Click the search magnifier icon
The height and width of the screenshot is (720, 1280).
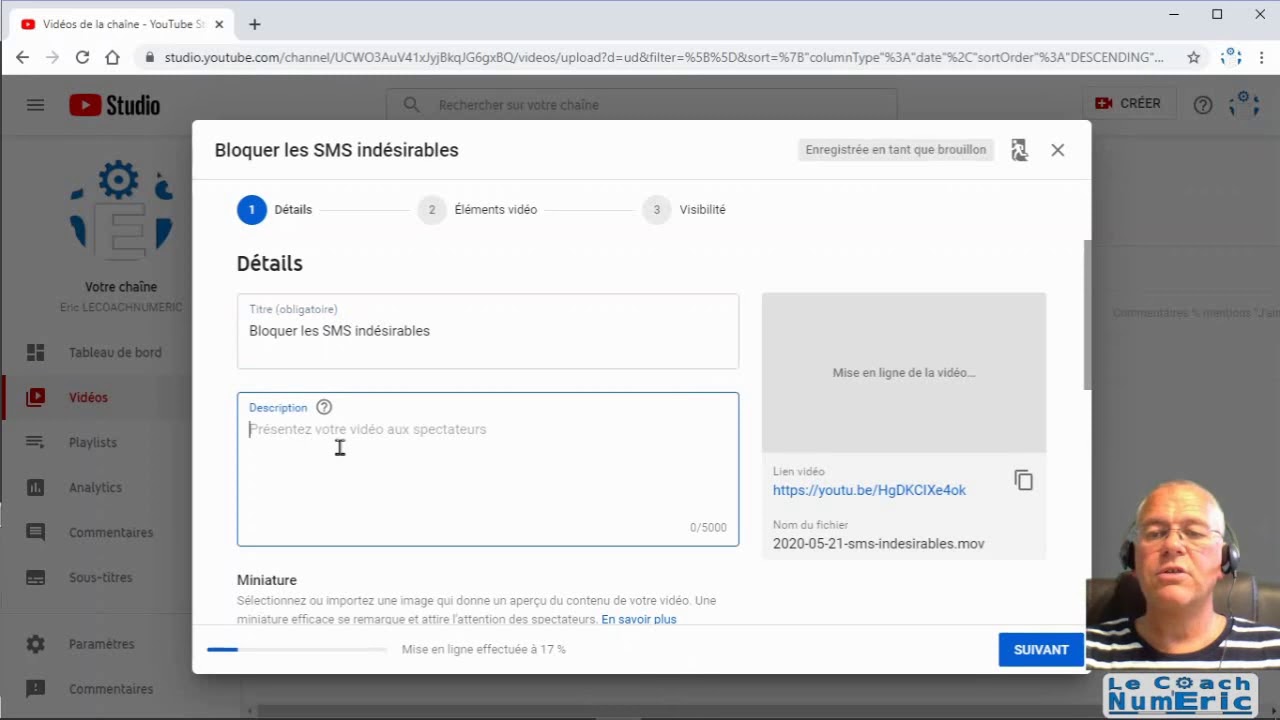pos(411,104)
